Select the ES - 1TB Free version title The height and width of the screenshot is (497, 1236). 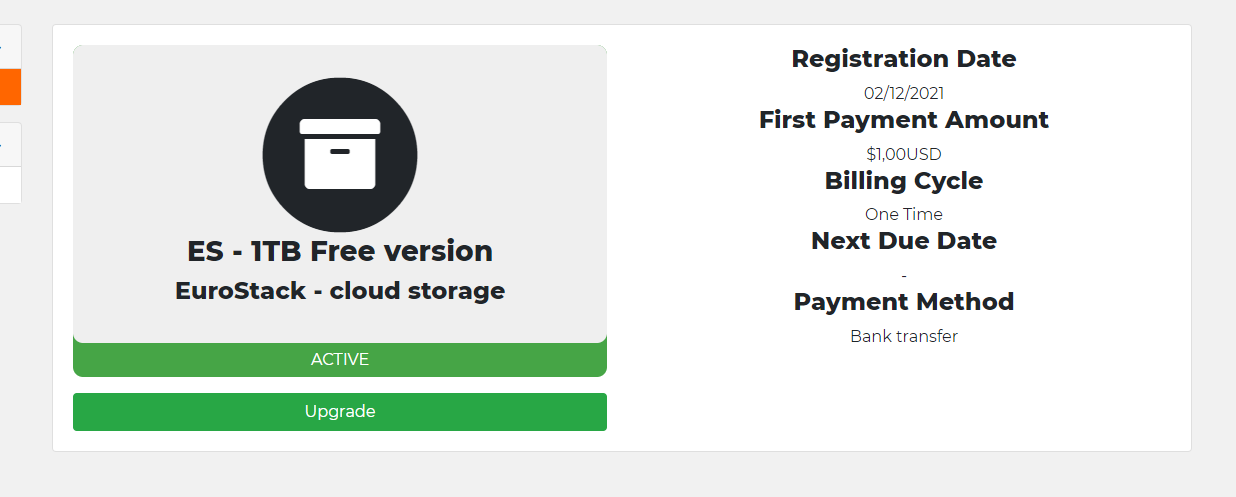(x=340, y=251)
